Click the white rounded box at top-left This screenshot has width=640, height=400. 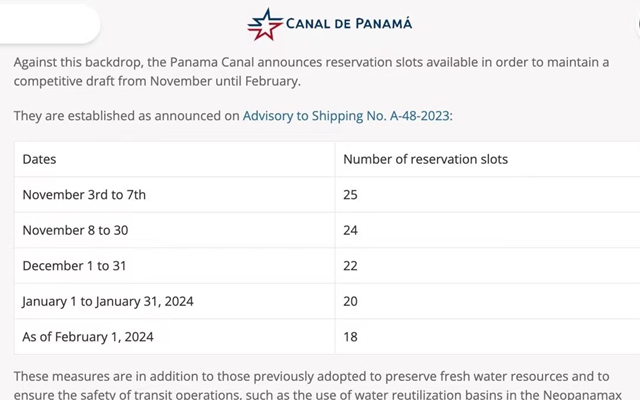48,23
